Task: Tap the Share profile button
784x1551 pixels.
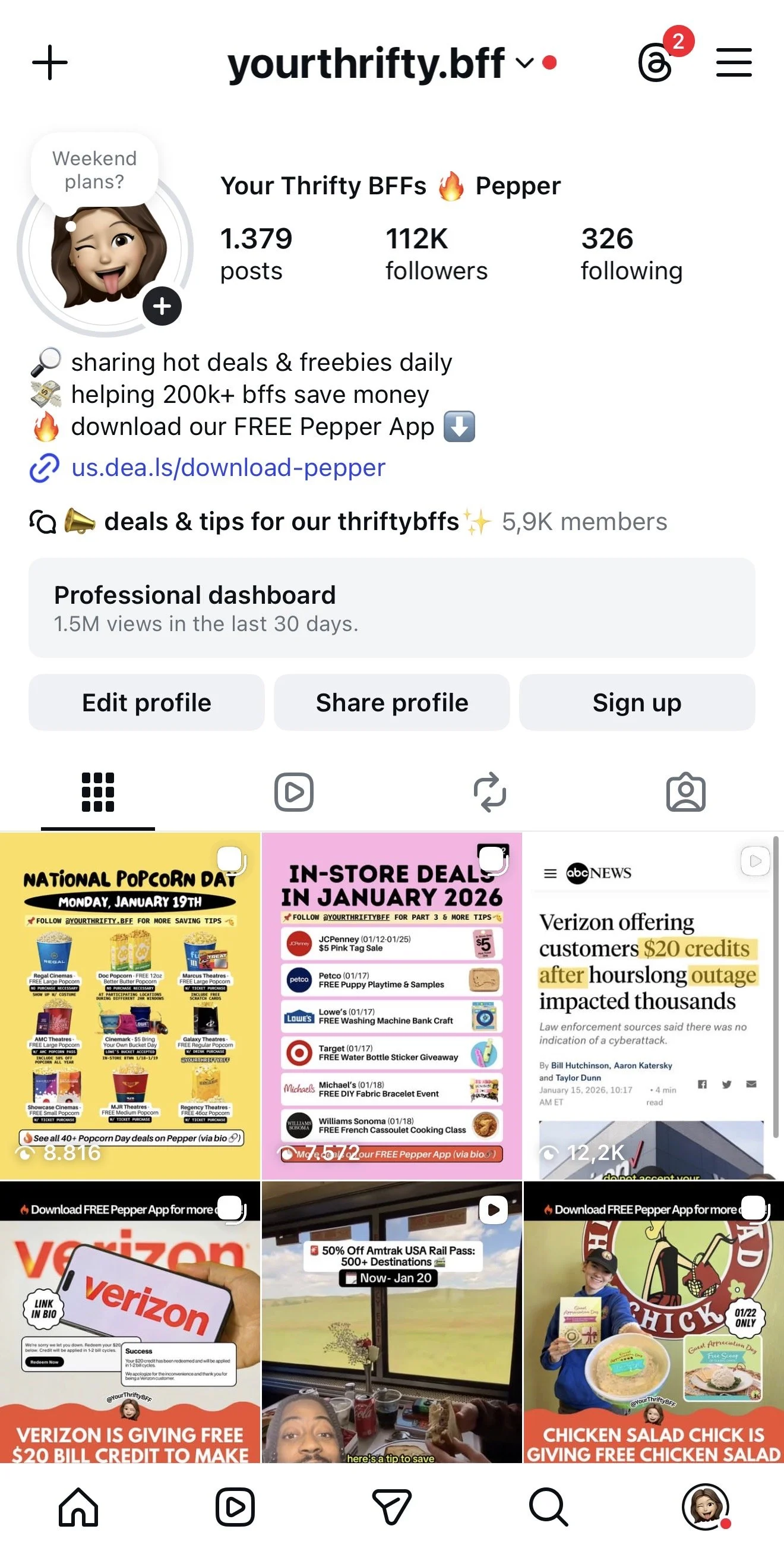Action: click(x=391, y=702)
